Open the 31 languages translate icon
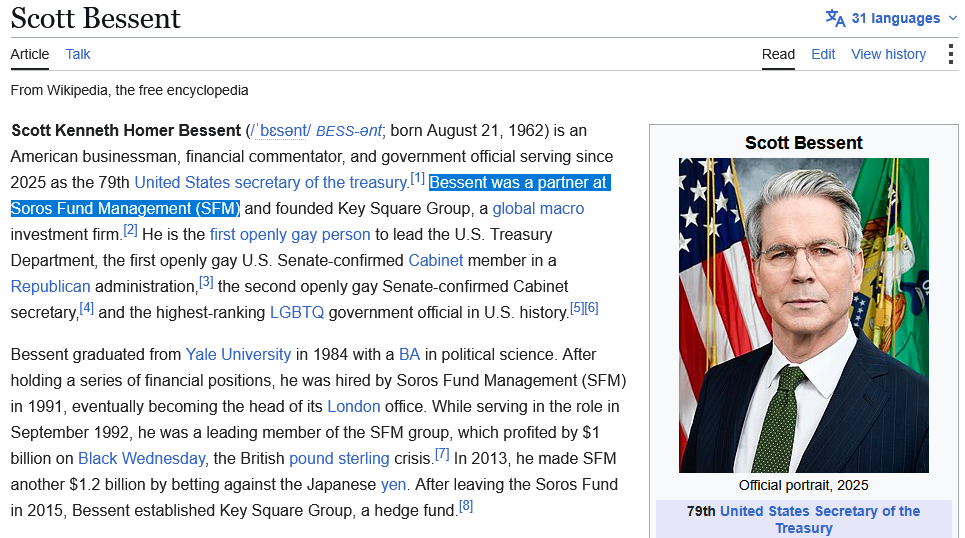Image resolution: width=965 pixels, height=538 pixels. pyautogui.click(x=835, y=18)
